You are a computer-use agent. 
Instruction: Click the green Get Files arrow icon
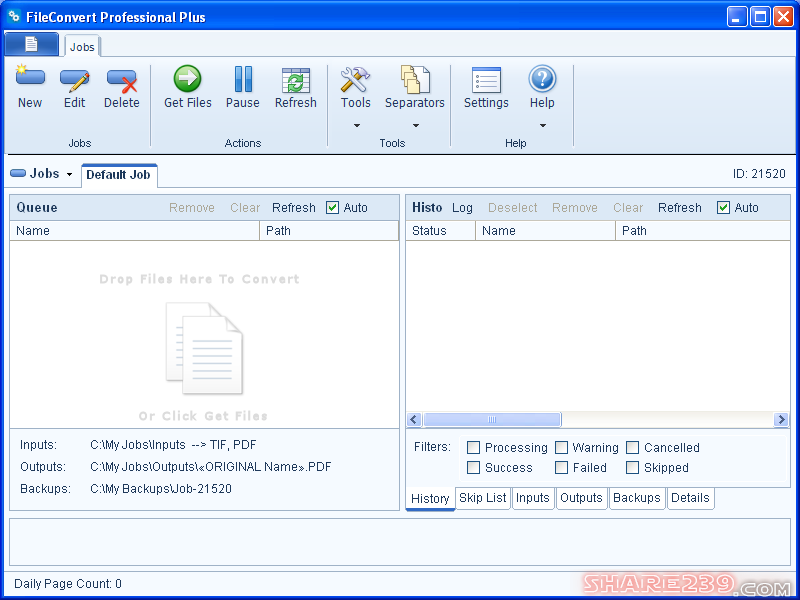187,78
